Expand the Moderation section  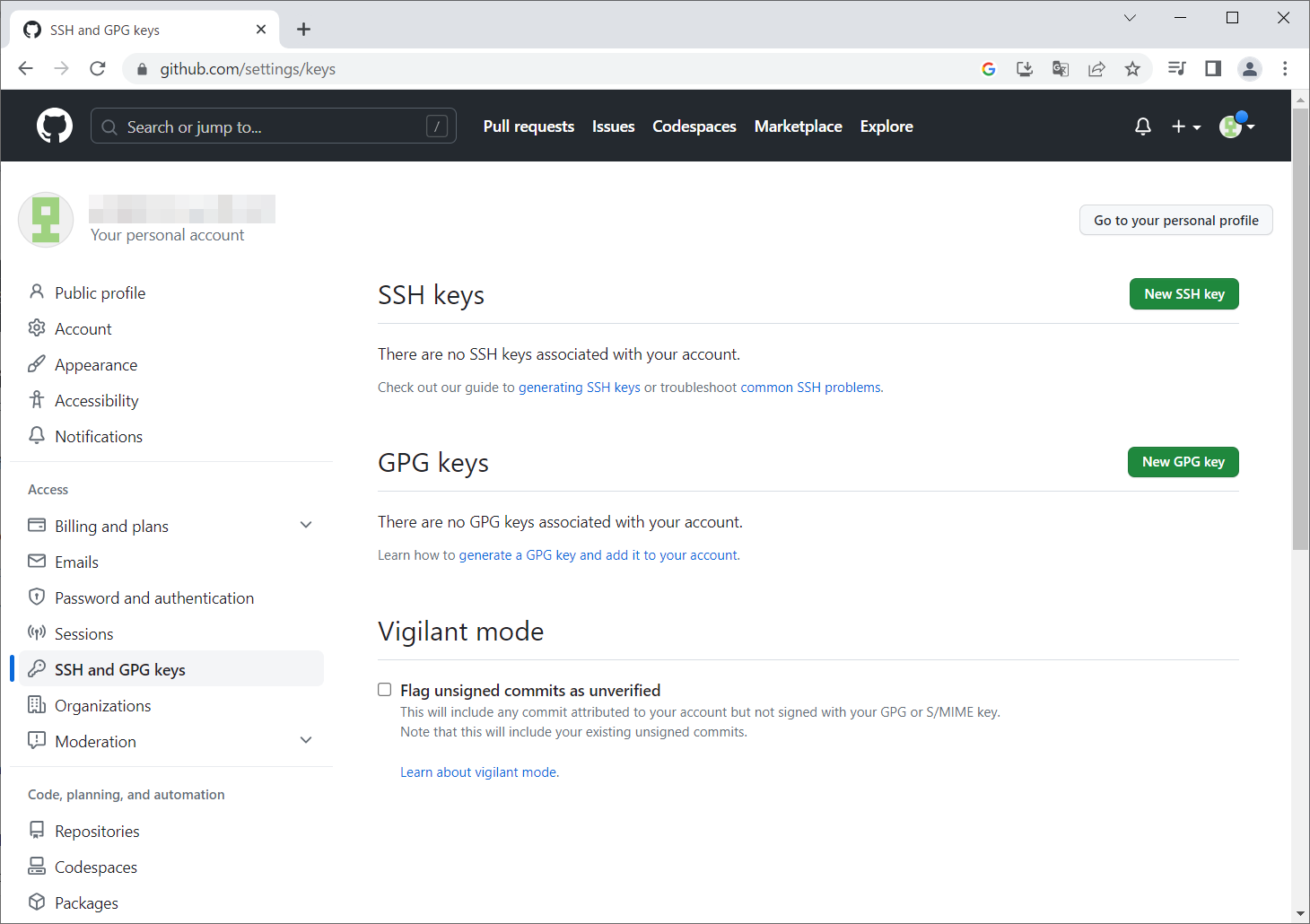tap(306, 740)
